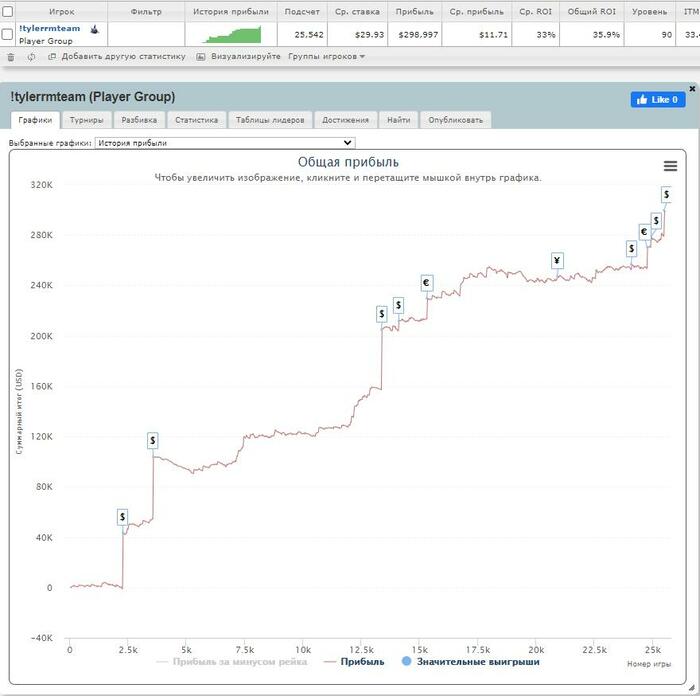The image size is (700, 696).
Task: Click the $ marker near the 120K level
Action: click(x=153, y=441)
